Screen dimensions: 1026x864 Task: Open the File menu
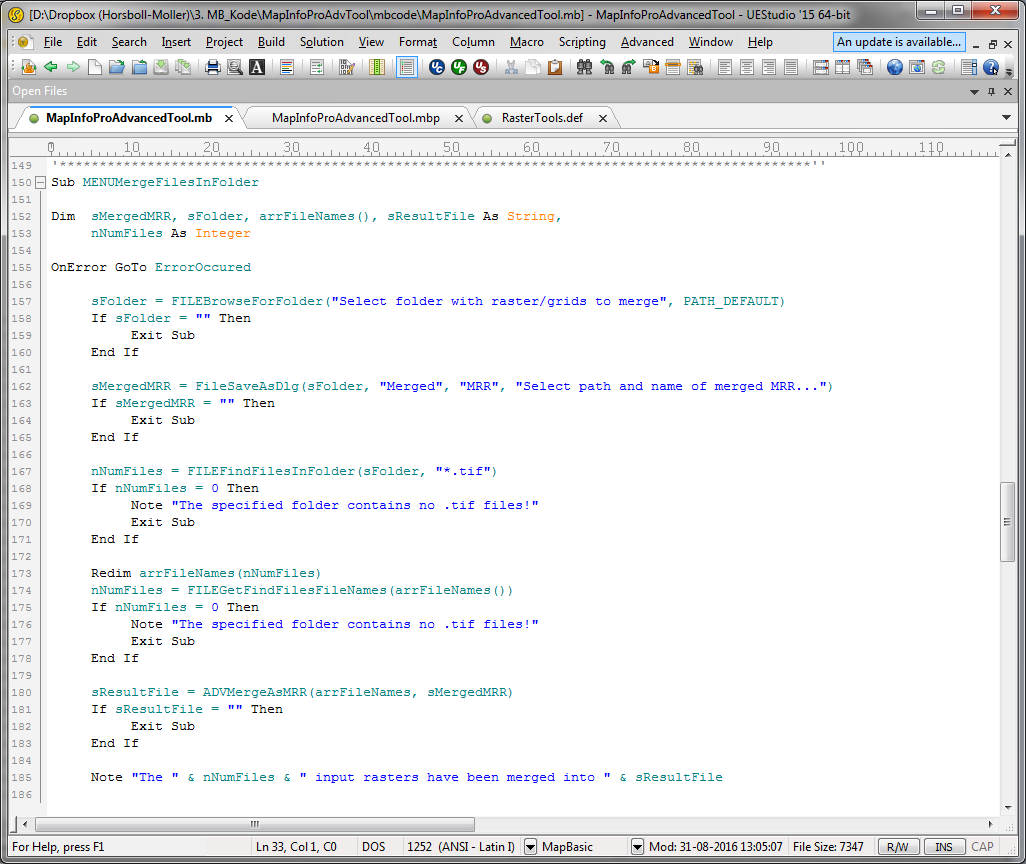[53, 42]
